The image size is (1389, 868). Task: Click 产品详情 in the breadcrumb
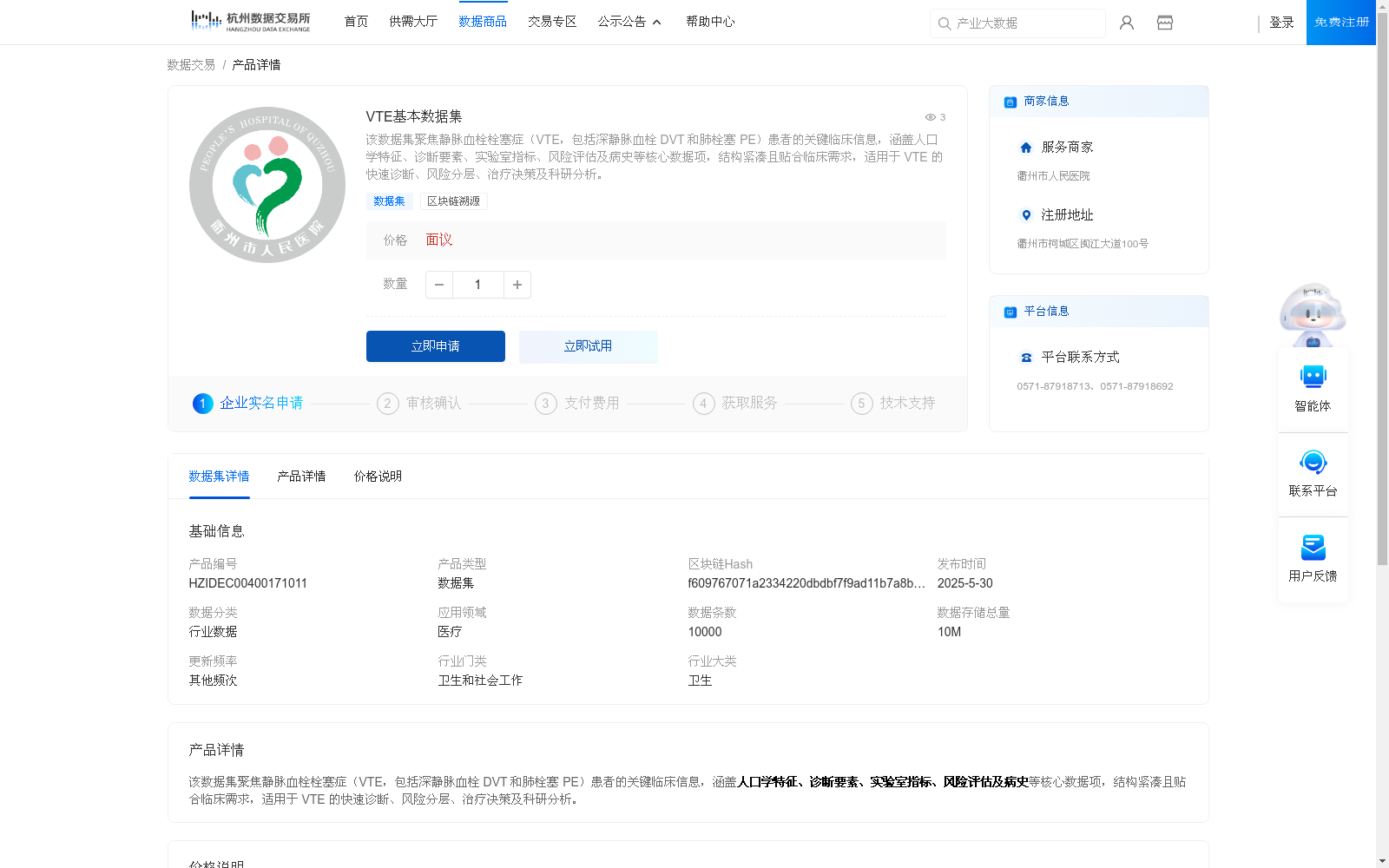[x=256, y=65]
